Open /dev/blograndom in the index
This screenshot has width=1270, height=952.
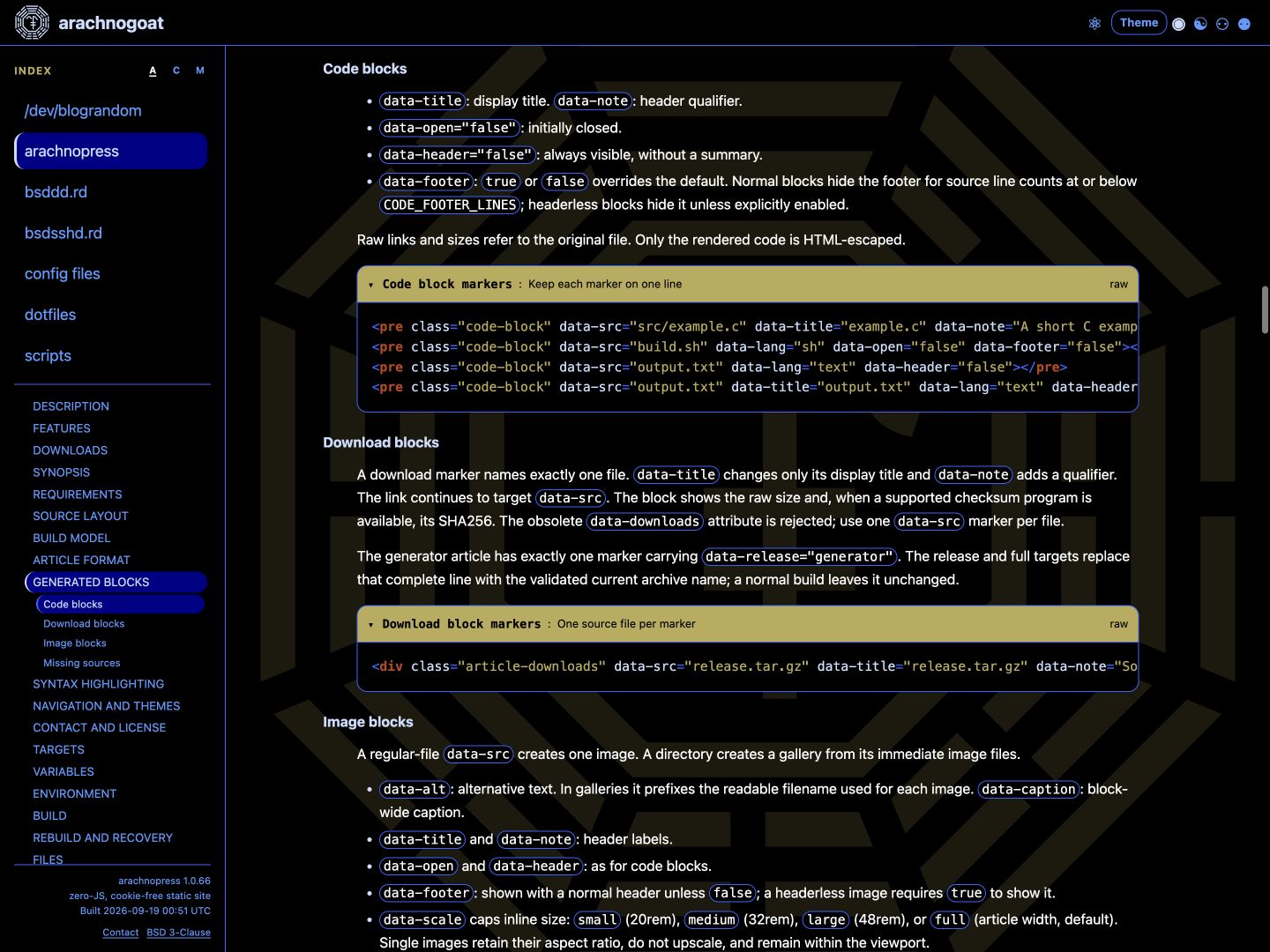111,110
